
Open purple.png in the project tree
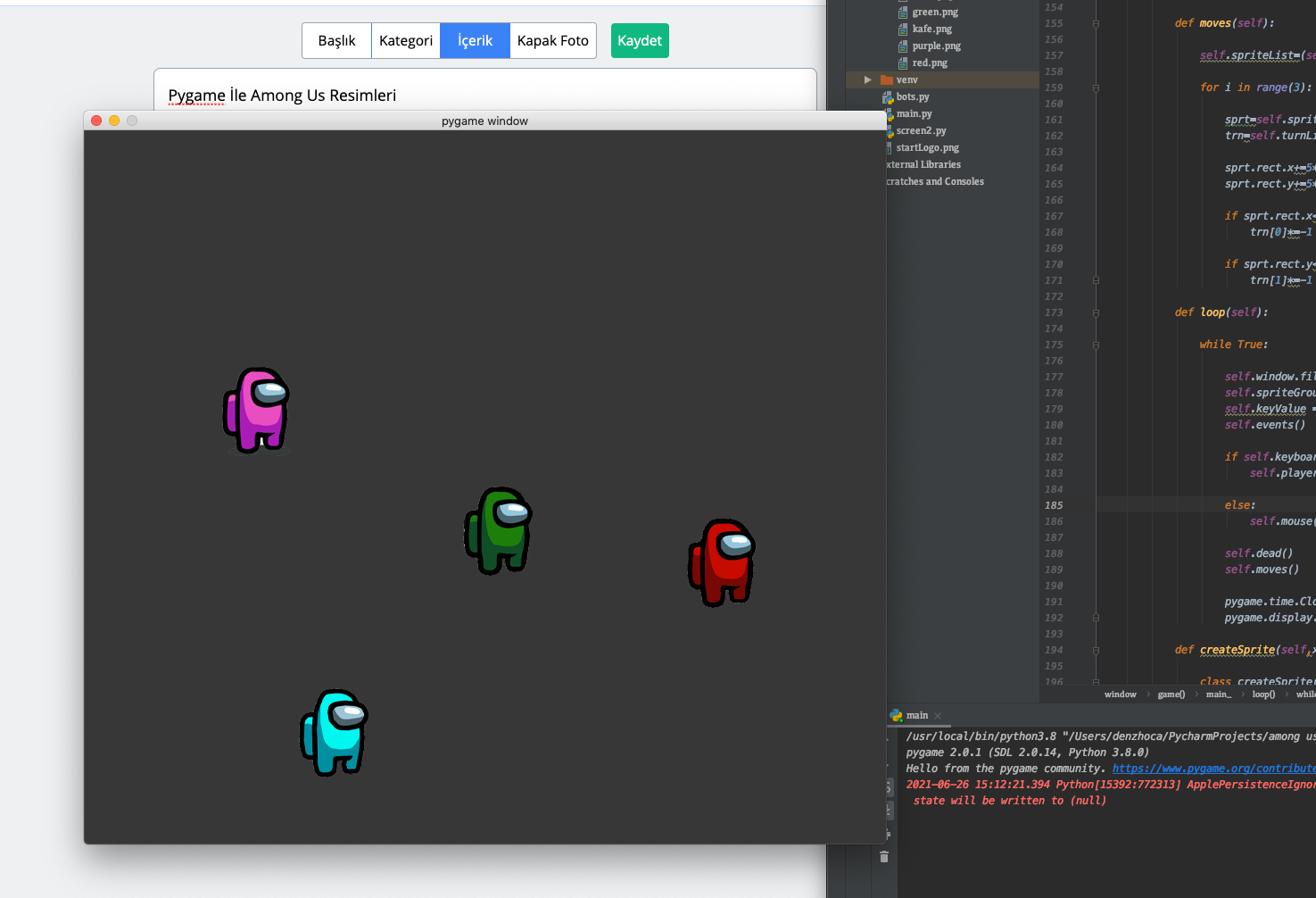936,46
